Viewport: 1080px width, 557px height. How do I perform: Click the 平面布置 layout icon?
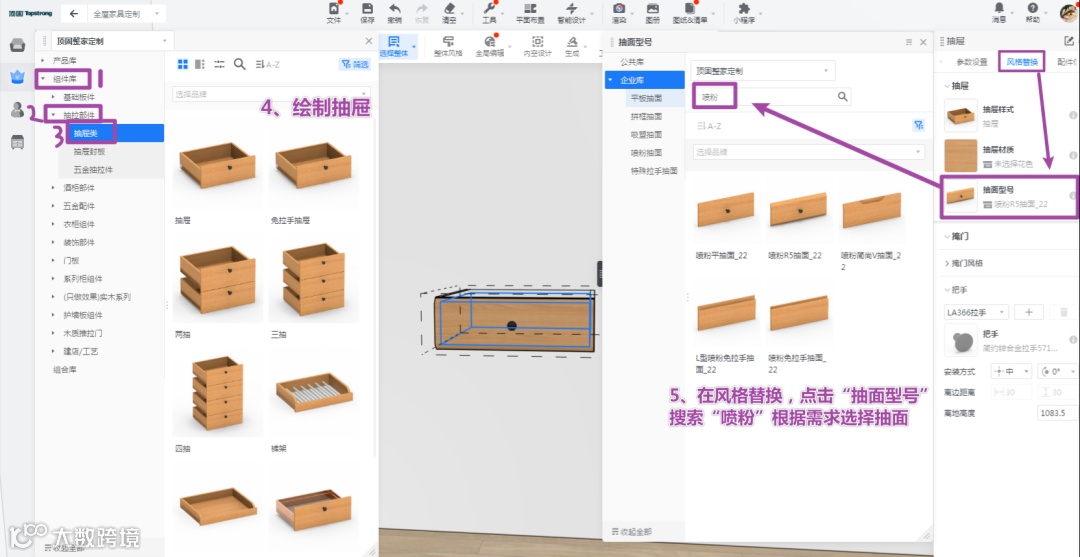point(530,9)
